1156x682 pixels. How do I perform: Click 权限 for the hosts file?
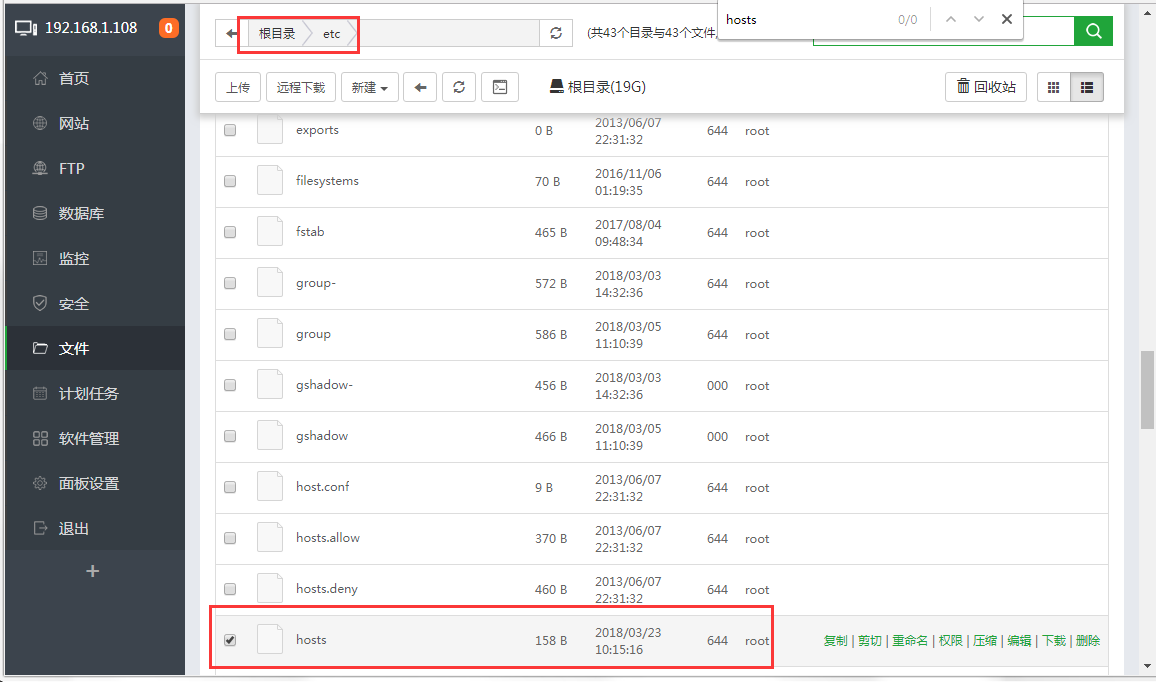(950, 641)
